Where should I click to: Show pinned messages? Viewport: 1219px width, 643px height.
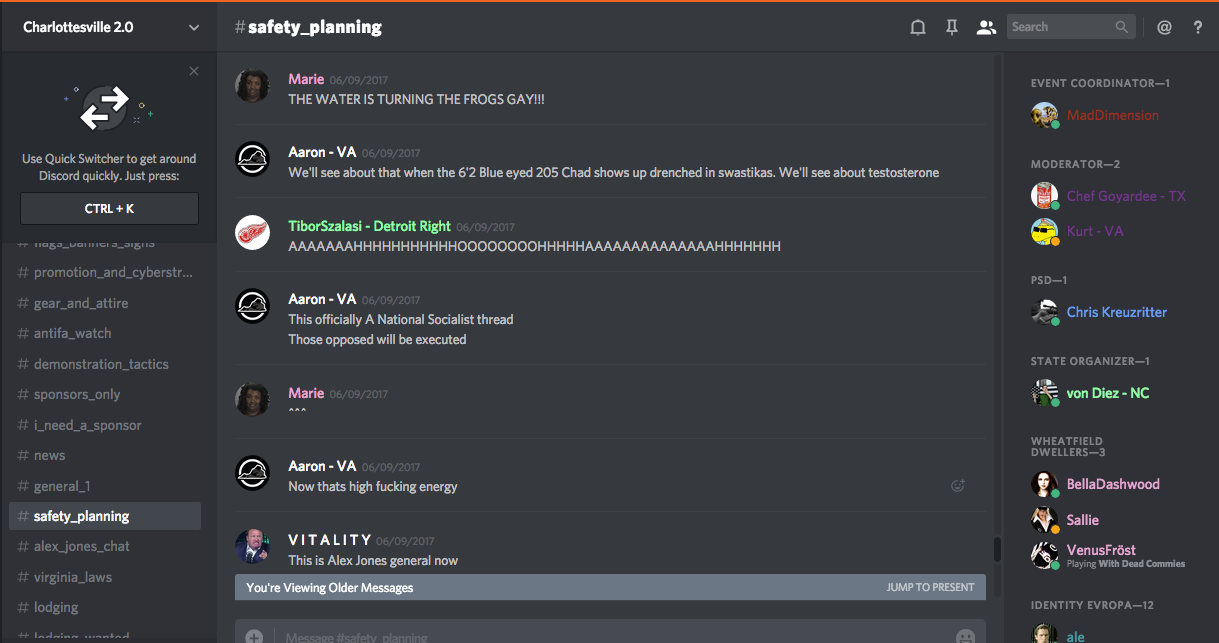[x=951, y=28]
